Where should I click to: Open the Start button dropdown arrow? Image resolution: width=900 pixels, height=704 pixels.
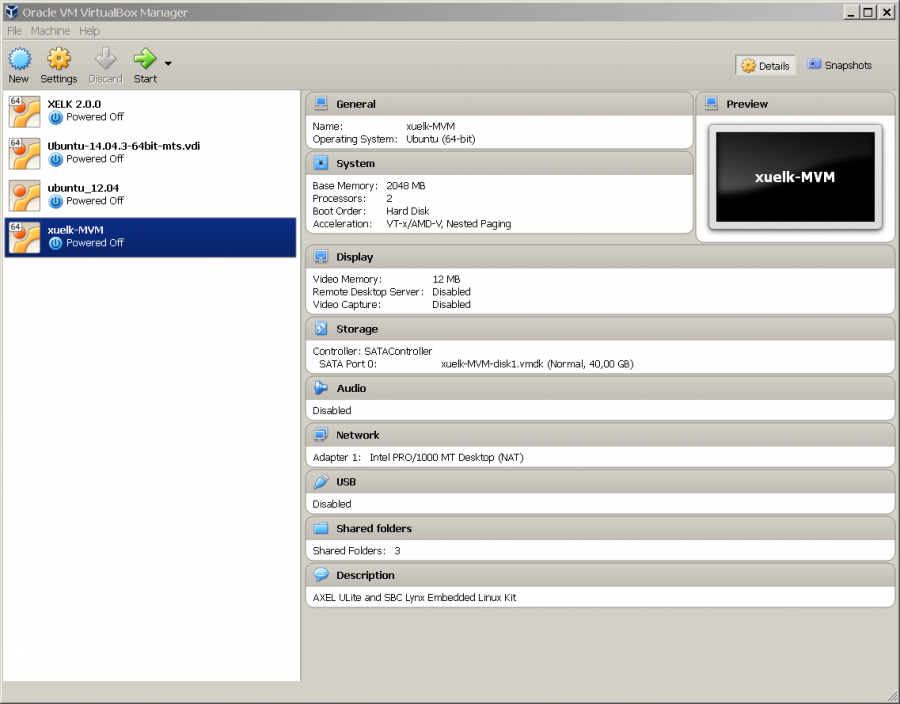coord(168,64)
